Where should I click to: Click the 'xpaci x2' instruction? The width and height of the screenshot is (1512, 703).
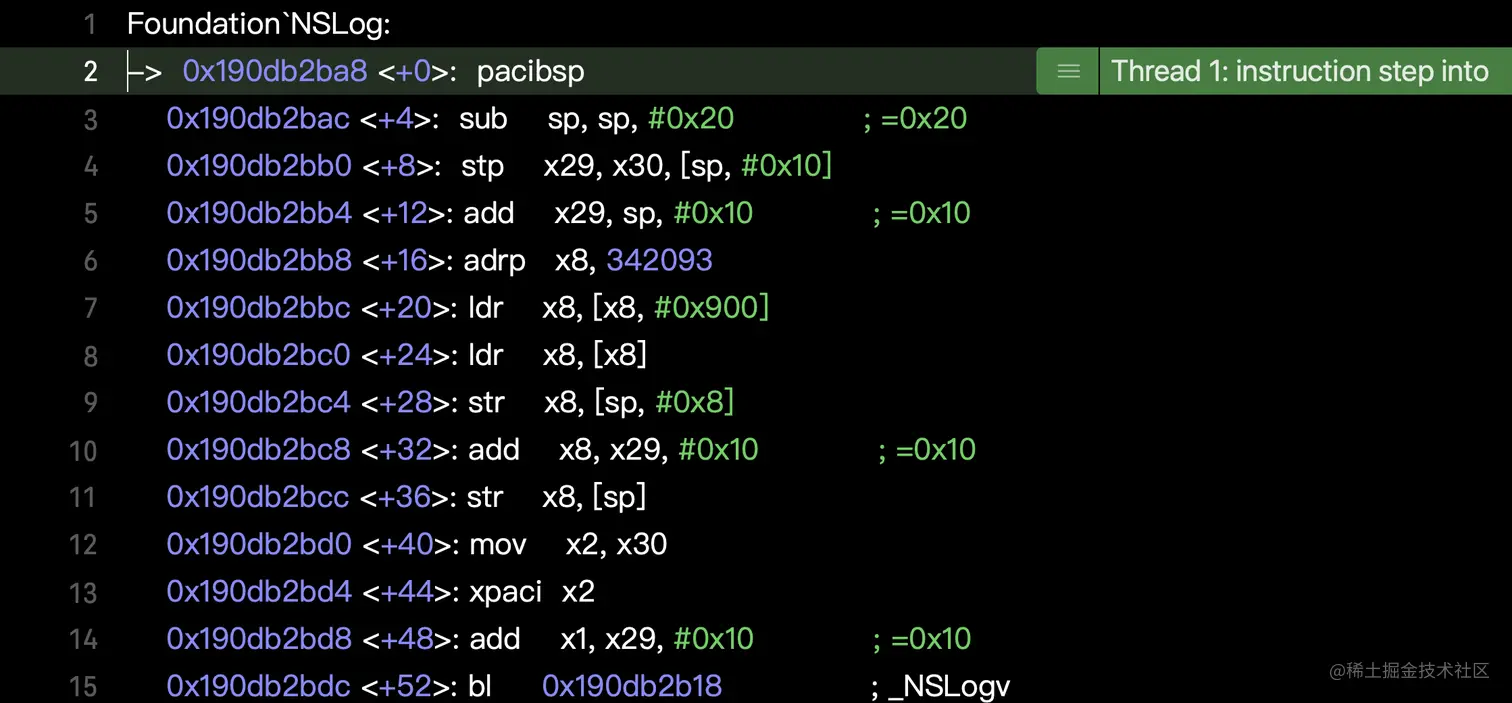tap(532, 592)
